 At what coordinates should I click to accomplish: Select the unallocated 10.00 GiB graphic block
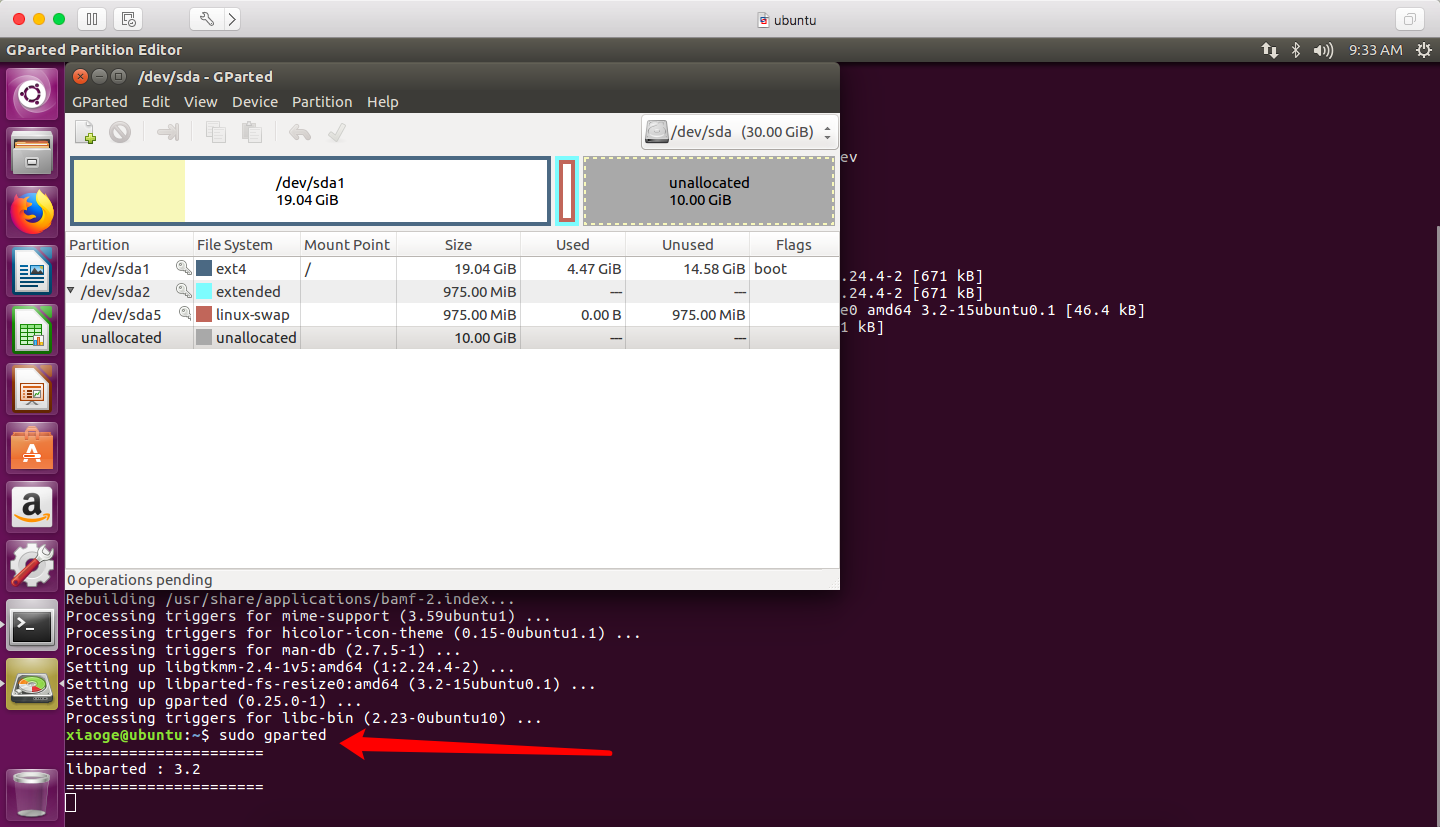[x=709, y=191]
